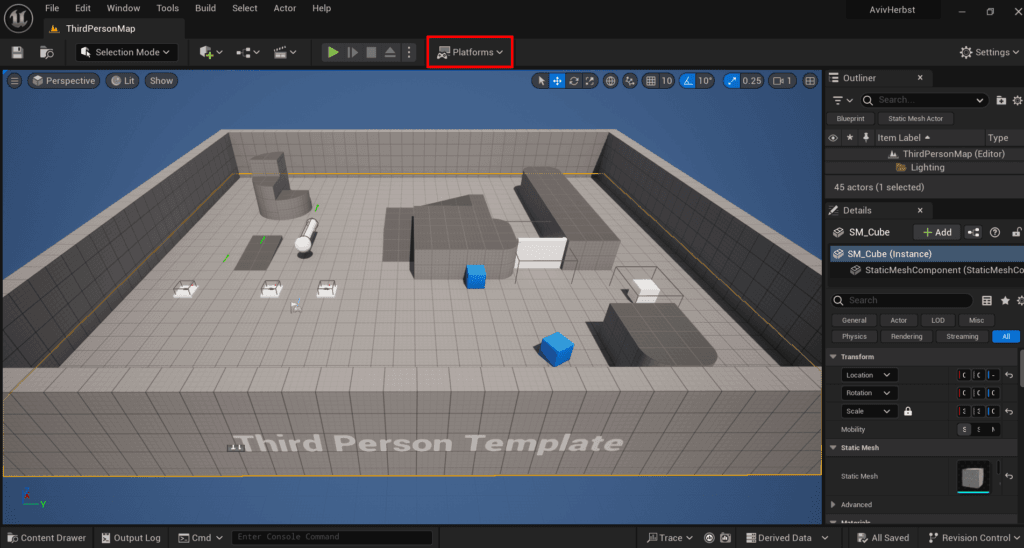Image resolution: width=1024 pixels, height=548 pixels.
Task: Toggle favorites star in Details panel
Action: 1005,300
